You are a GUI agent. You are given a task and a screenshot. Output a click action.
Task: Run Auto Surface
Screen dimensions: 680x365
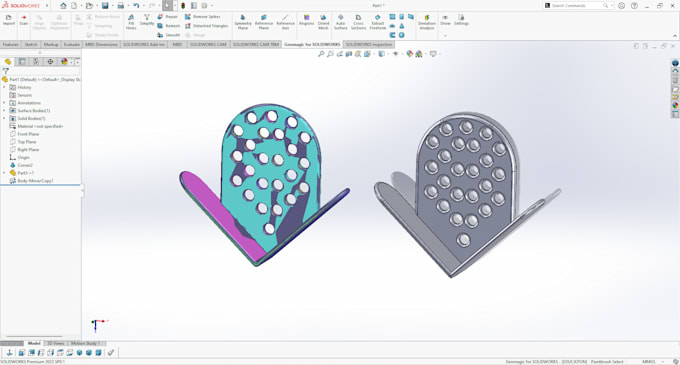(340, 22)
